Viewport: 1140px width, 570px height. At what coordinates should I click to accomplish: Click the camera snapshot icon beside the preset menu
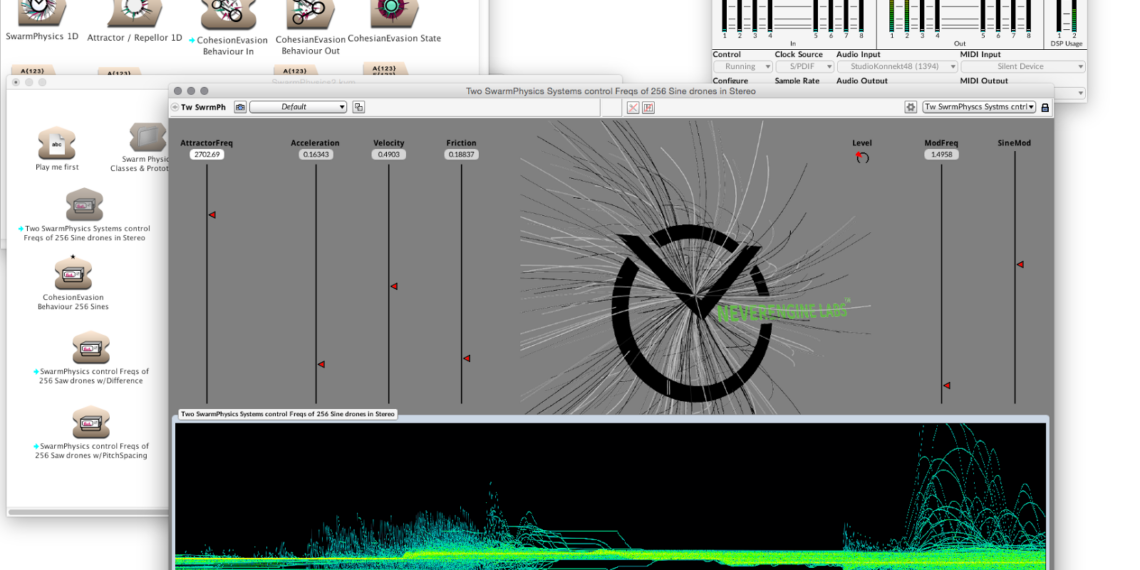tap(240, 107)
